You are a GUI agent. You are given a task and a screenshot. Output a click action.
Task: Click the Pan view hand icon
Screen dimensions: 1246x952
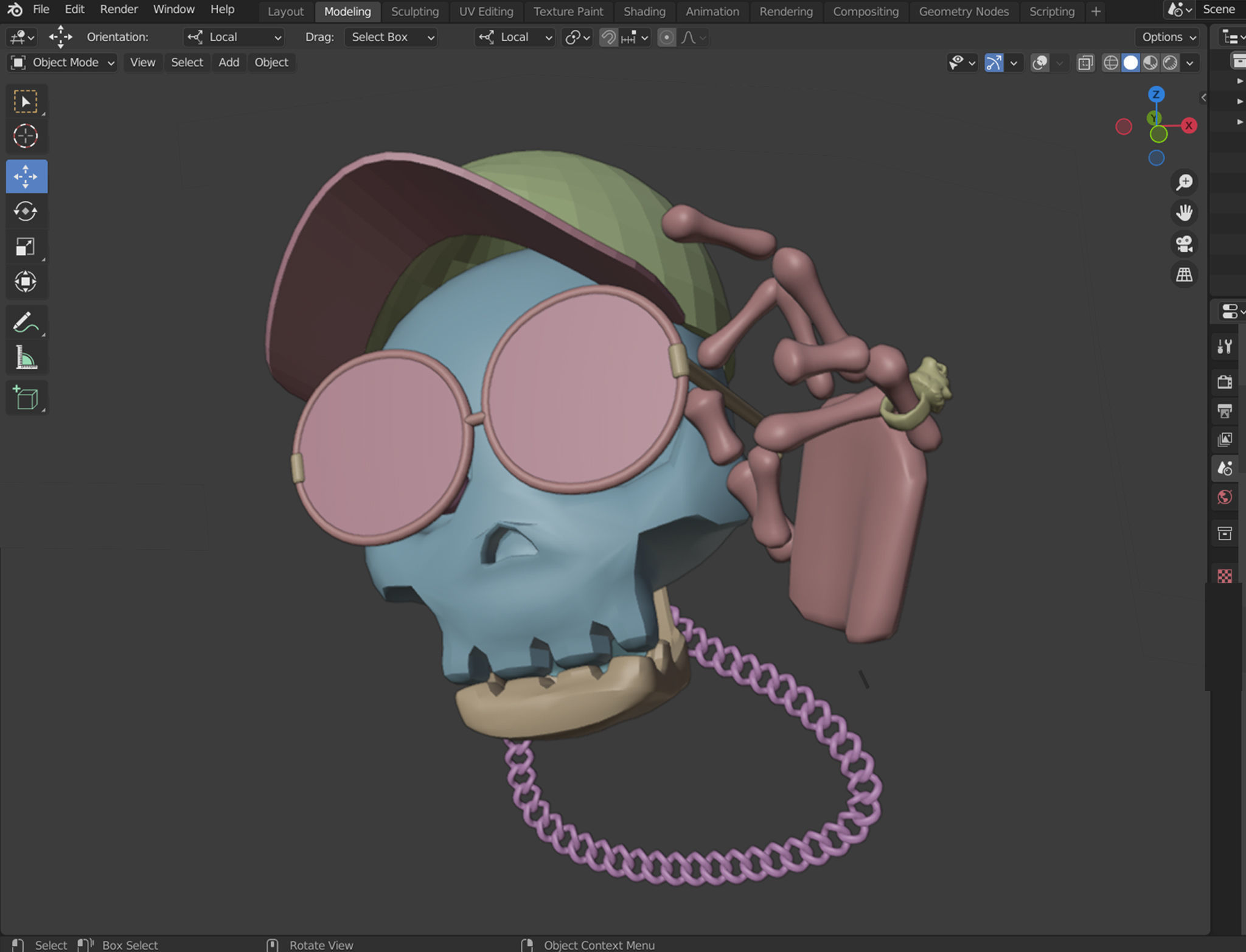point(1184,213)
